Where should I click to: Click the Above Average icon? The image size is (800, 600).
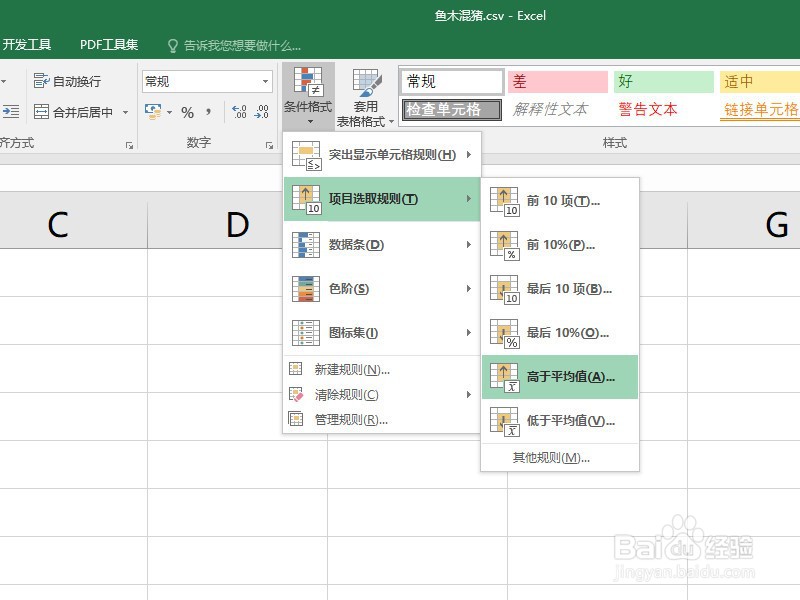pyautogui.click(x=505, y=378)
